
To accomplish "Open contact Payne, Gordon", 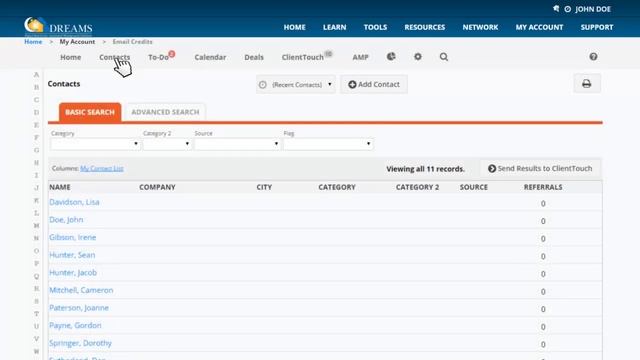I will 75,325.
